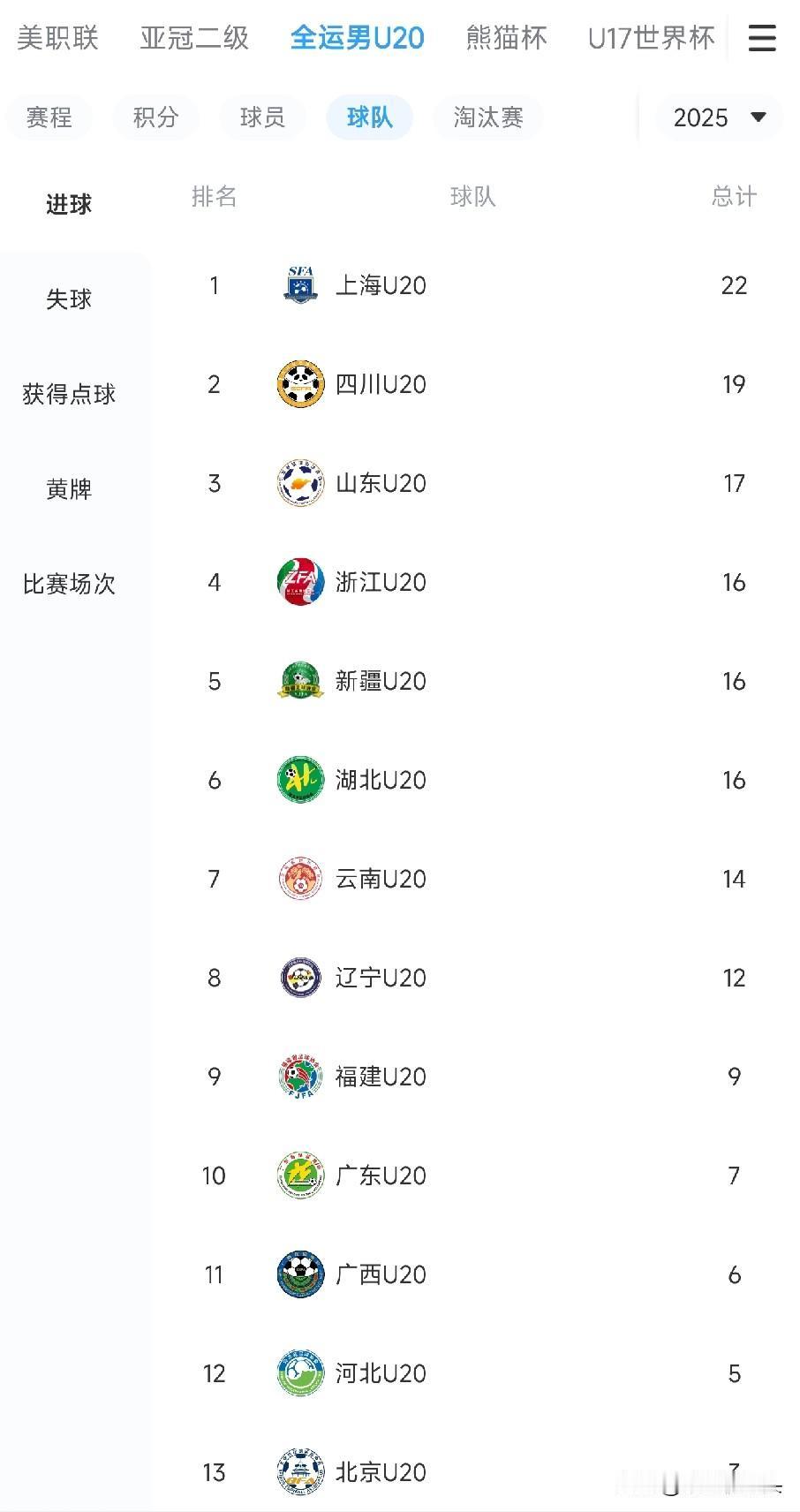The height and width of the screenshot is (1512, 800).
Task: Open the hamburger menu icon
Action: [761, 38]
